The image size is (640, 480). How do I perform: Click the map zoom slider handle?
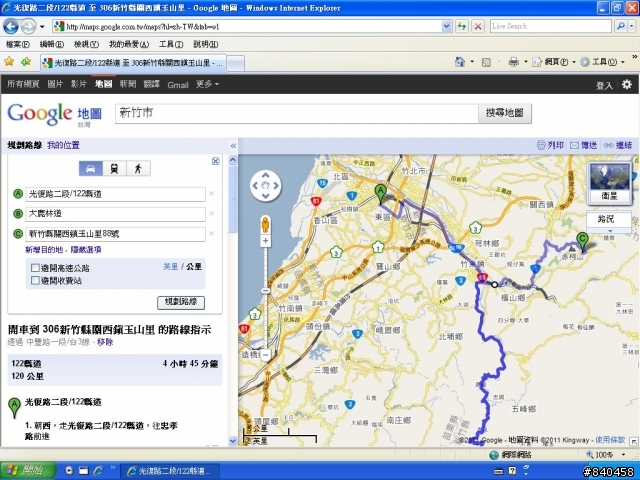pos(265,291)
